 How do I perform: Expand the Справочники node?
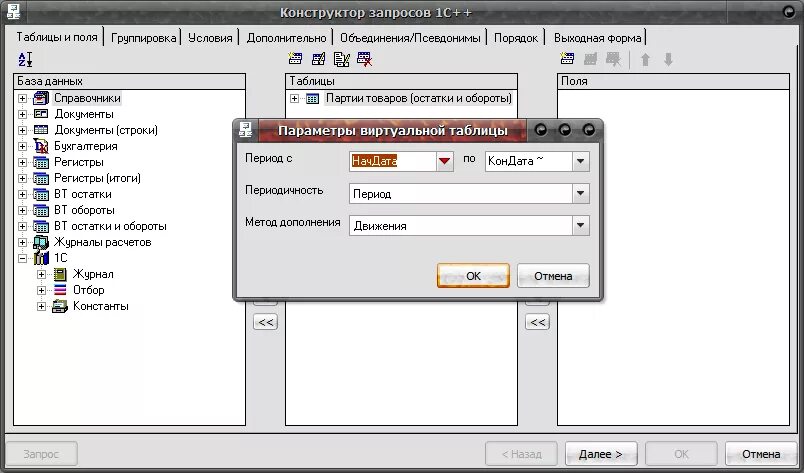[22, 98]
